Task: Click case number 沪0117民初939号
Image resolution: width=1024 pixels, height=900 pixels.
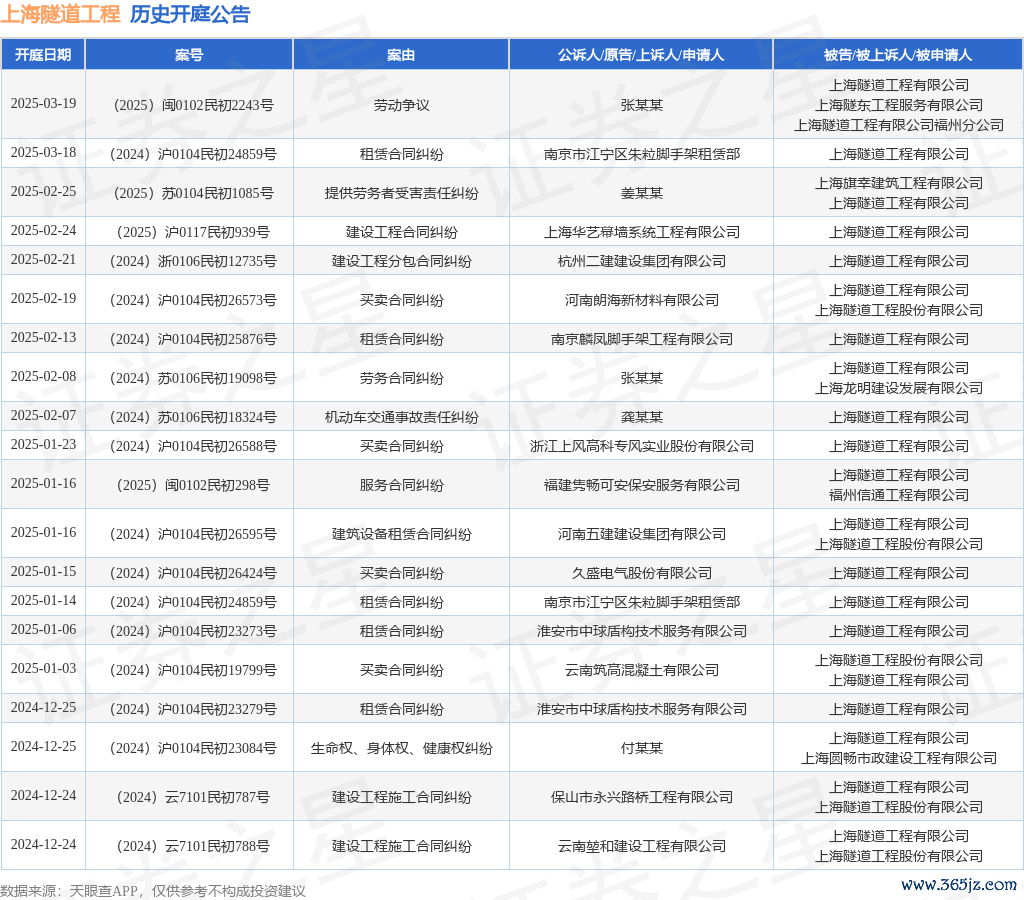Action: (x=193, y=233)
